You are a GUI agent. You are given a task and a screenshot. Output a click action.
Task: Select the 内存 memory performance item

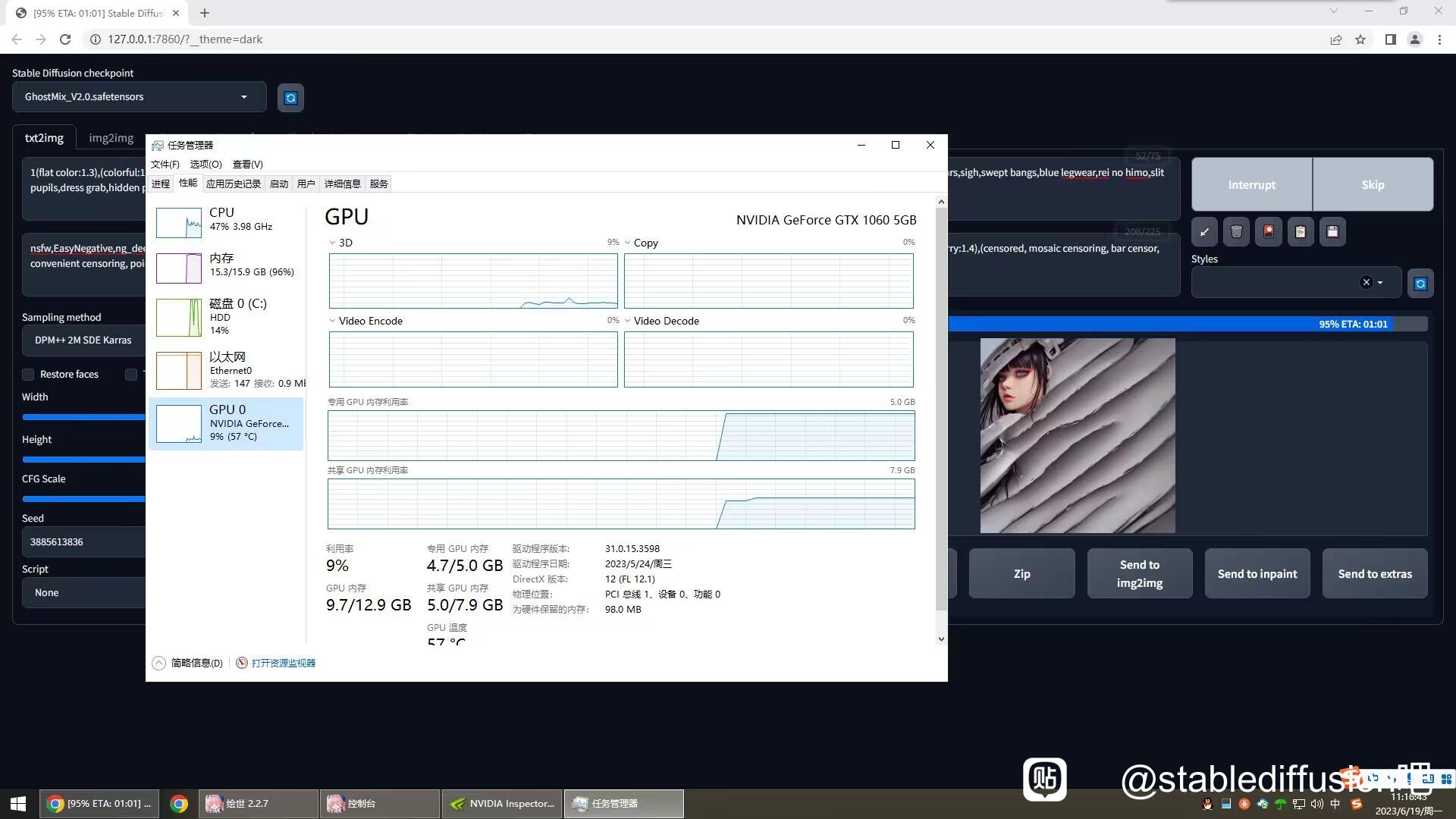(x=226, y=267)
